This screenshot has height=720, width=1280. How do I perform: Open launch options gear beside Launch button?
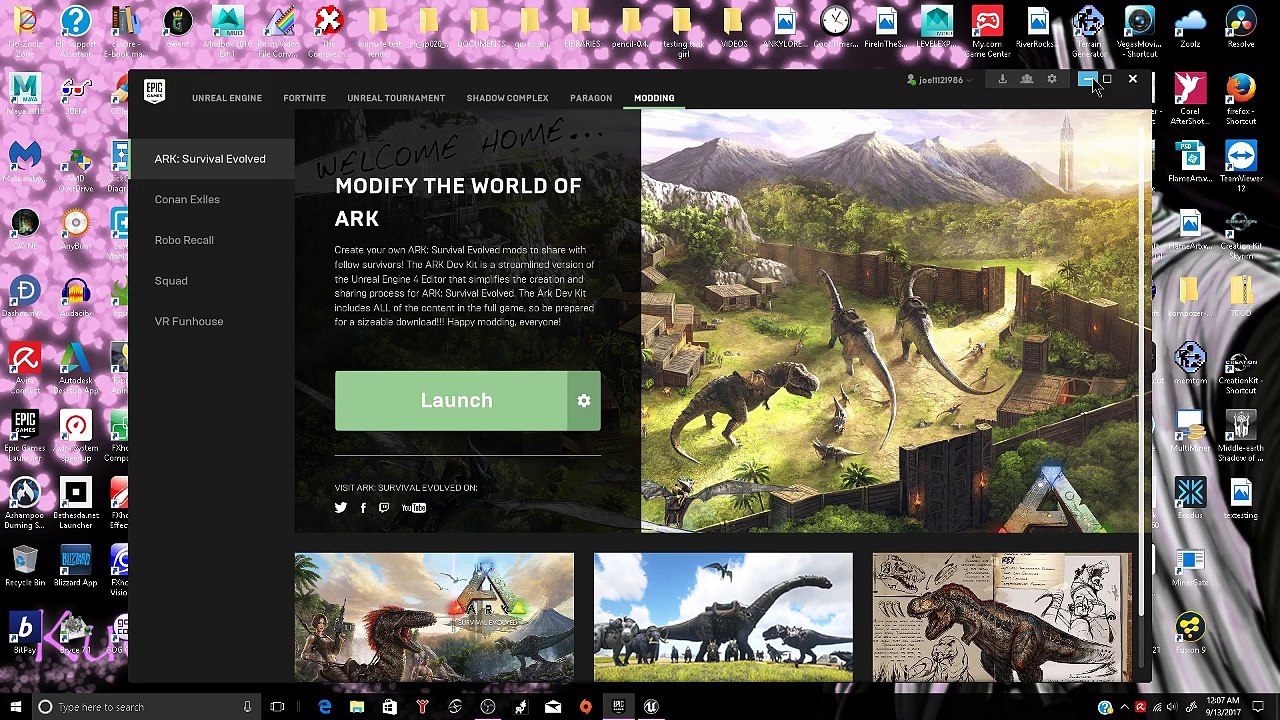click(x=584, y=401)
